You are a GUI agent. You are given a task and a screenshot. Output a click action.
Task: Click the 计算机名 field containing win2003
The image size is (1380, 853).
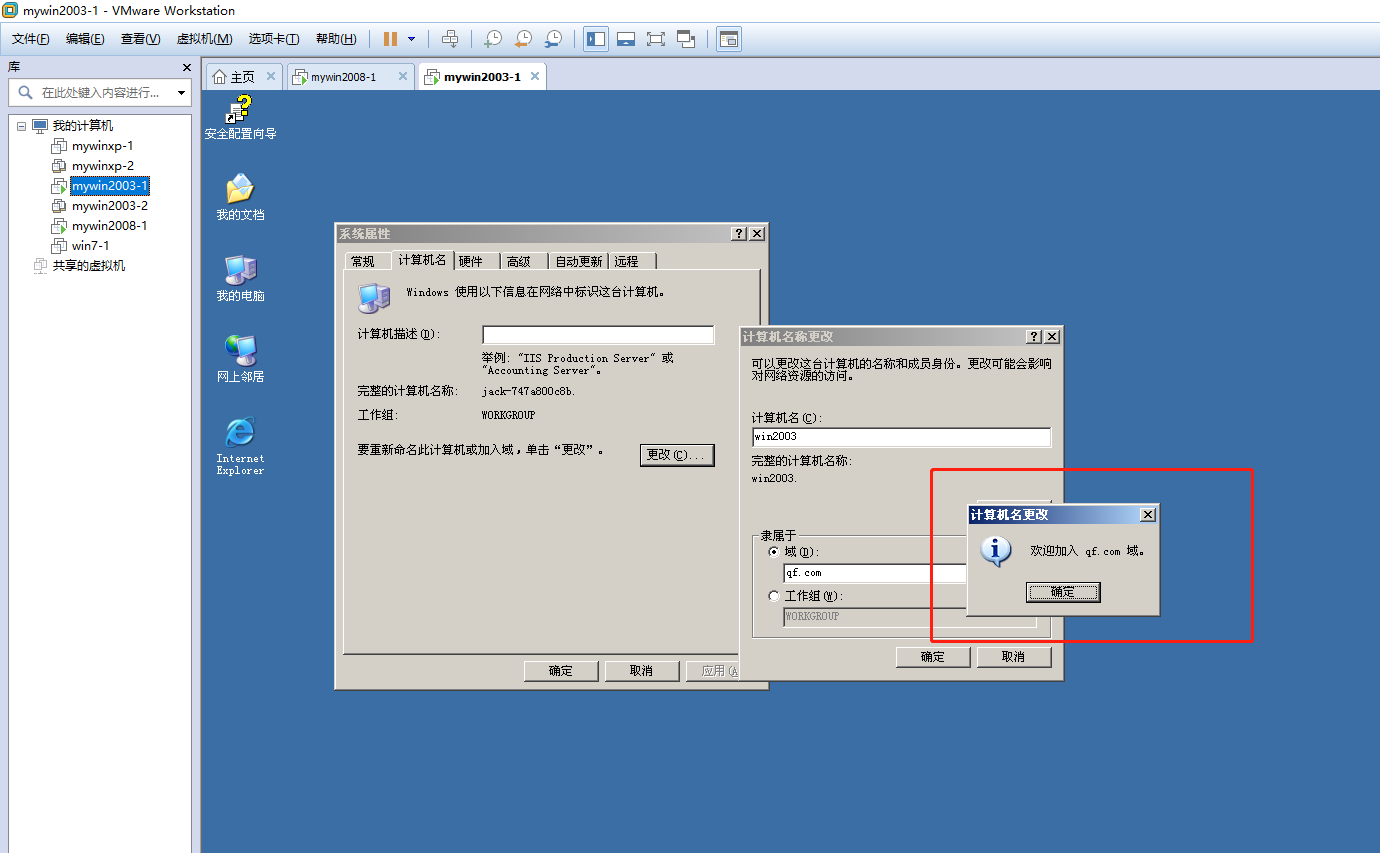click(x=902, y=437)
